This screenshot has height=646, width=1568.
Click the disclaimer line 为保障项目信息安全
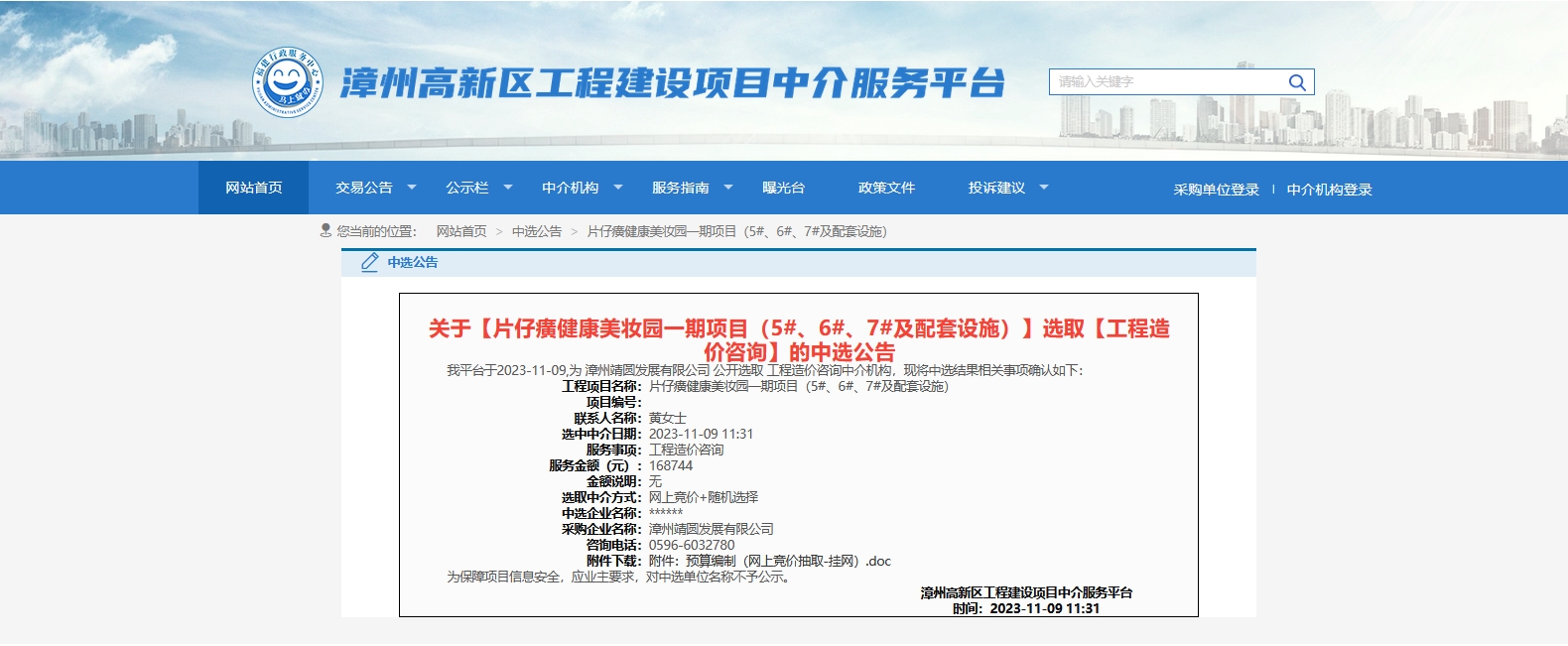pyautogui.click(x=620, y=577)
